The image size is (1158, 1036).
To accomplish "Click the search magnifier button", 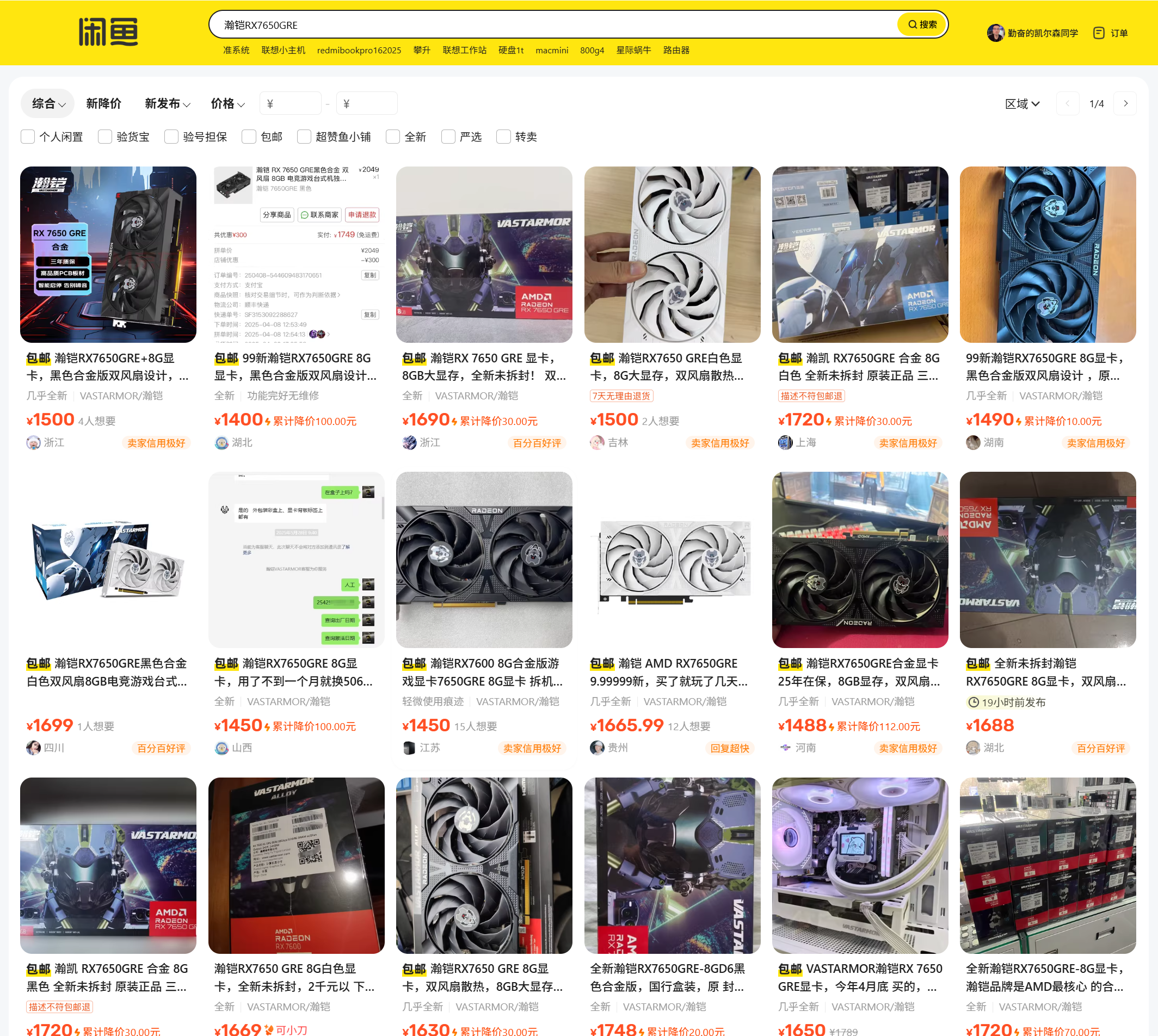I will [922, 24].
